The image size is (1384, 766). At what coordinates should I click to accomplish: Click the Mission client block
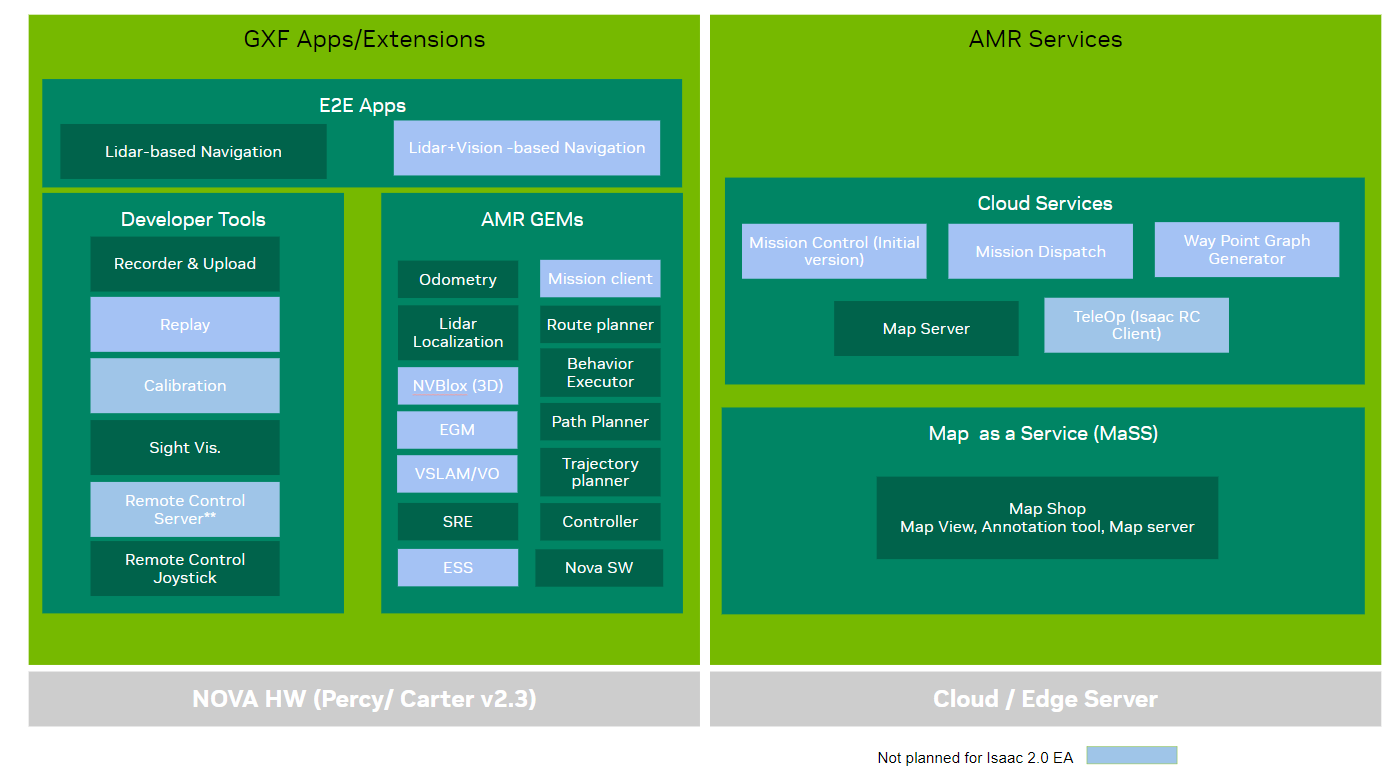click(600, 279)
